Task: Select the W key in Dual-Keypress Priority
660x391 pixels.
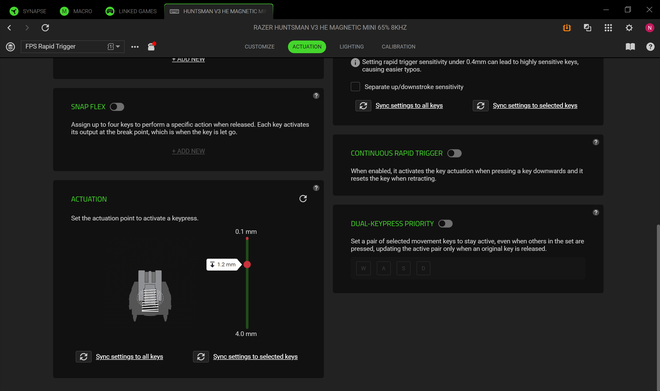Action: point(363,268)
